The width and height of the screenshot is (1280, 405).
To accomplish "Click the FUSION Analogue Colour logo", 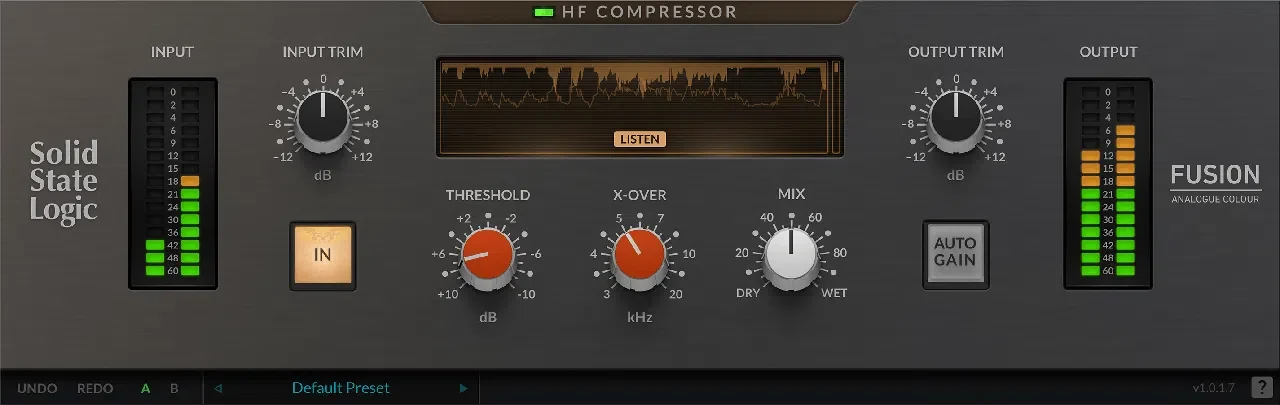I will pyautogui.click(x=1215, y=182).
